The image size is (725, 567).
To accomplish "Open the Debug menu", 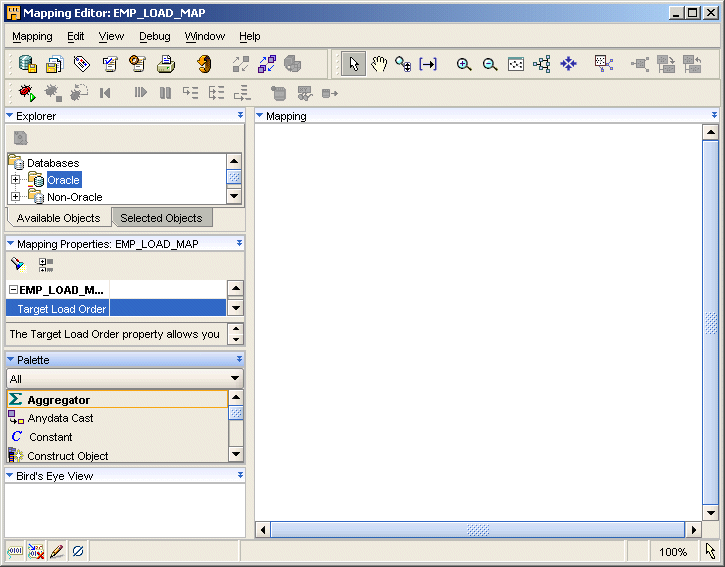I will tap(154, 36).
